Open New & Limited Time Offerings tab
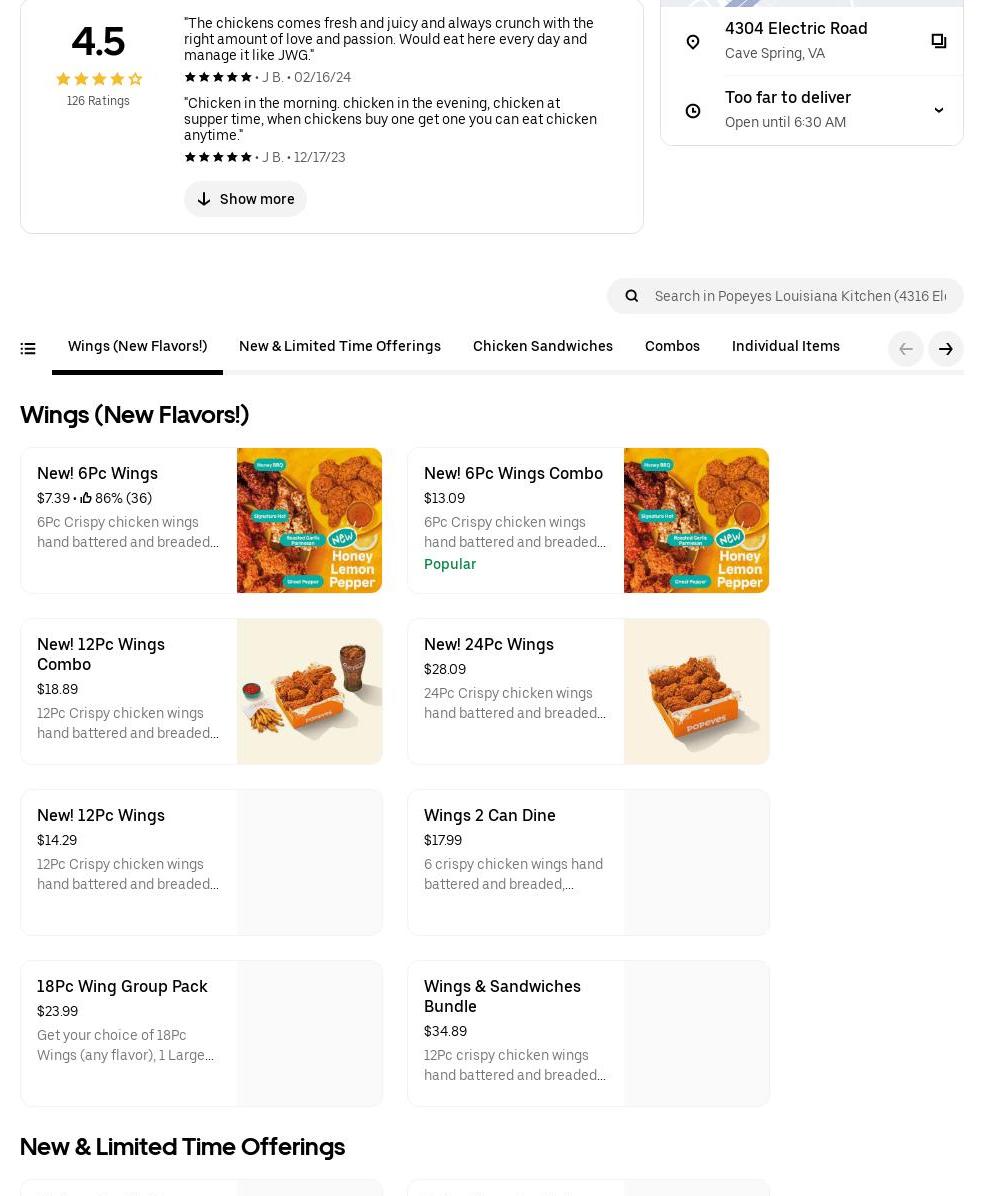 [x=339, y=346]
